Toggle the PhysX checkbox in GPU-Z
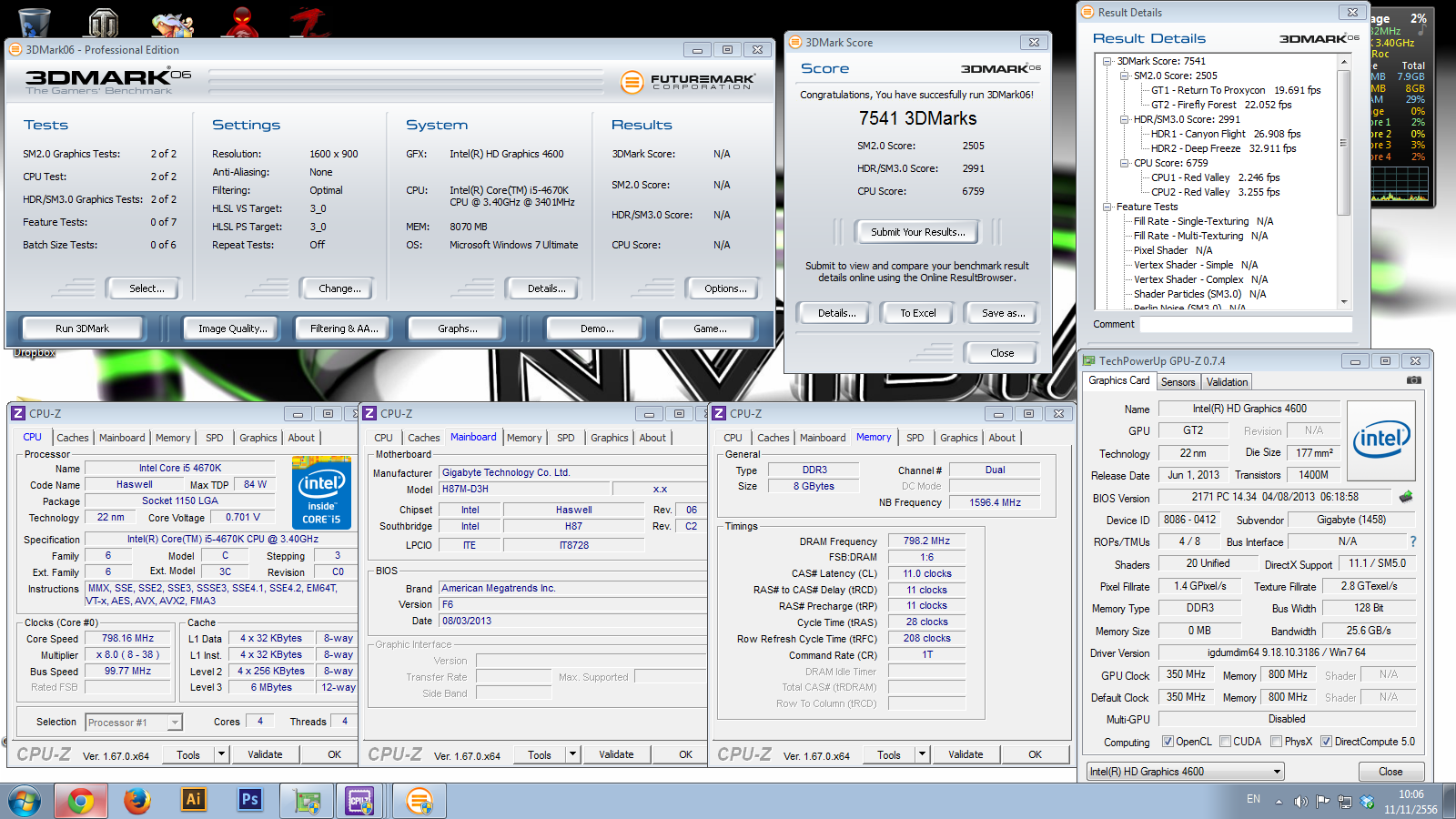This screenshot has width=1456, height=819. (1276, 742)
